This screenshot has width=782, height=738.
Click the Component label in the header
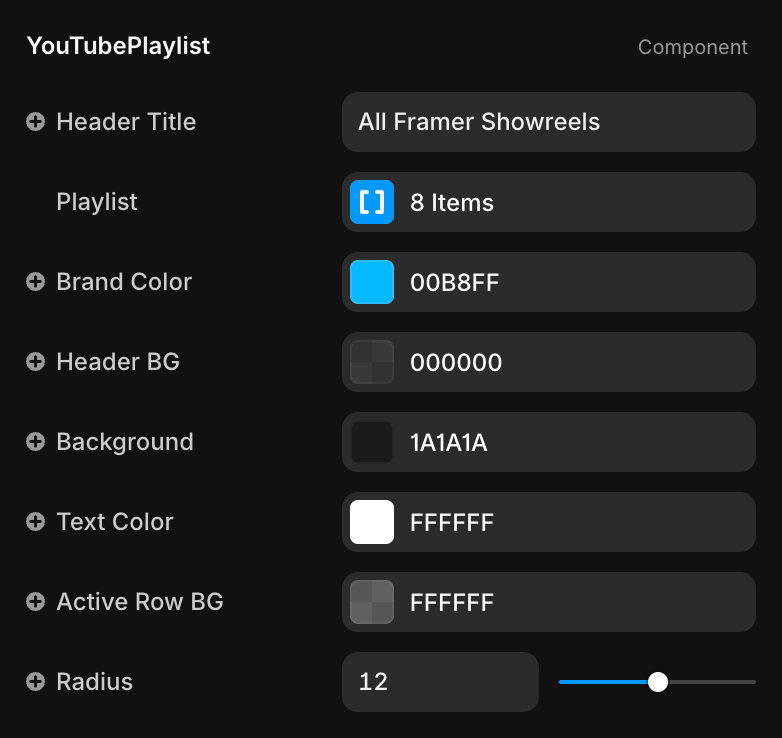pos(692,47)
